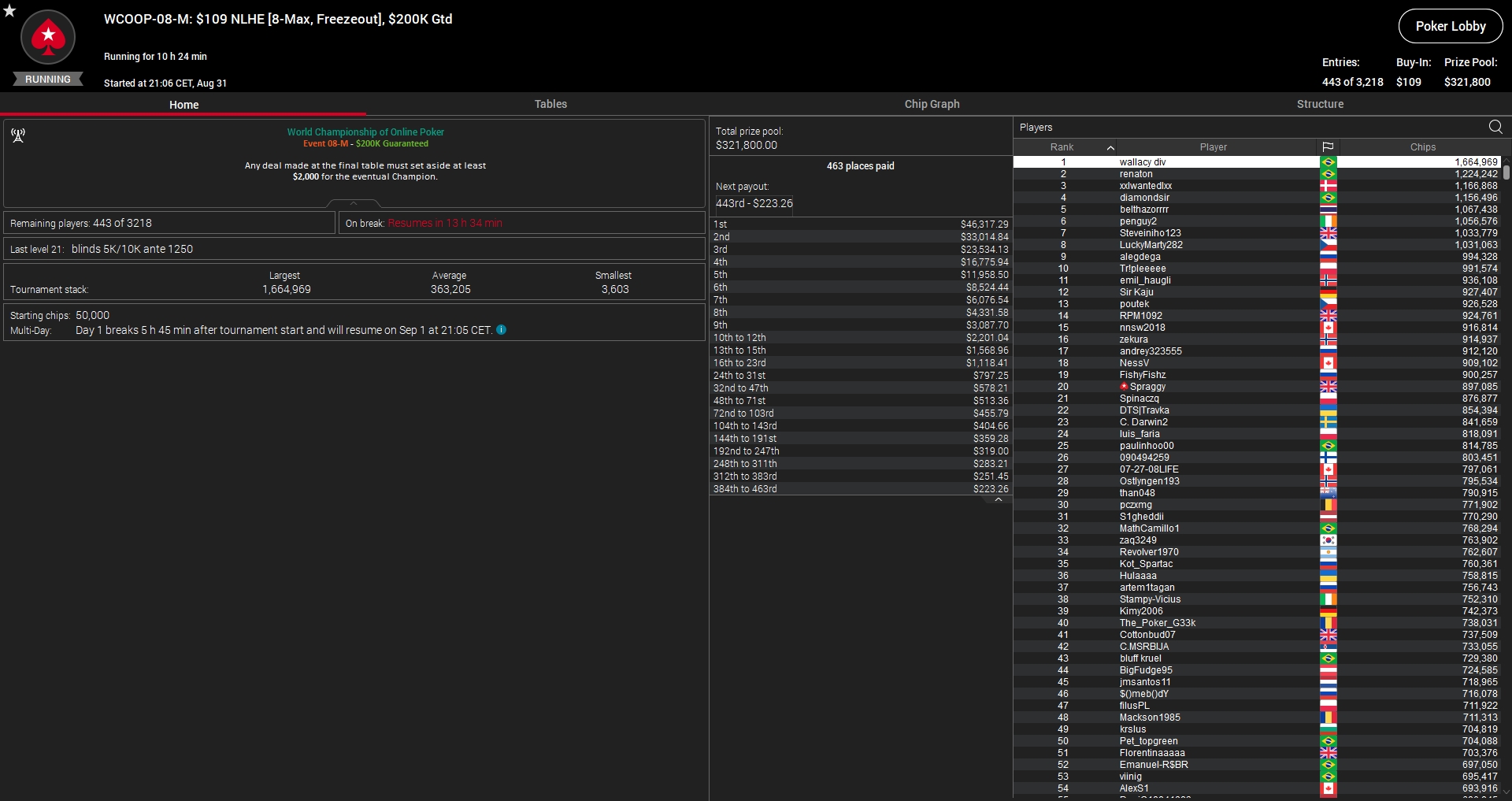Click the flag next to Steveiniho123

point(1329,233)
